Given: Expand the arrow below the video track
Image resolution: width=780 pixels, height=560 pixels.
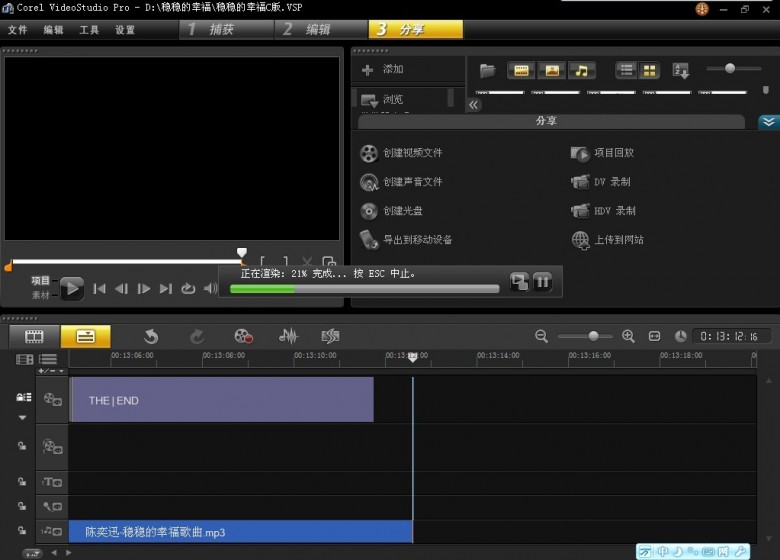Looking at the screenshot, I should pyautogui.click(x=22, y=417).
